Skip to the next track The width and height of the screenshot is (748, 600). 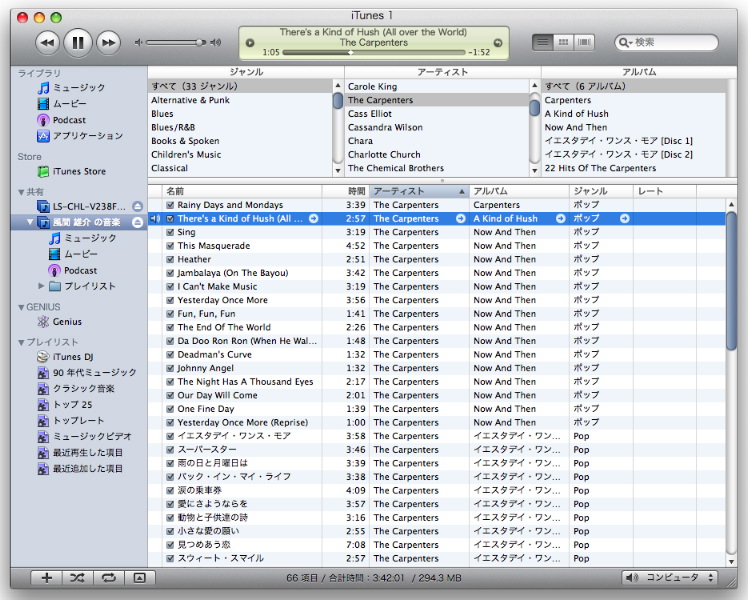pyautogui.click(x=107, y=42)
